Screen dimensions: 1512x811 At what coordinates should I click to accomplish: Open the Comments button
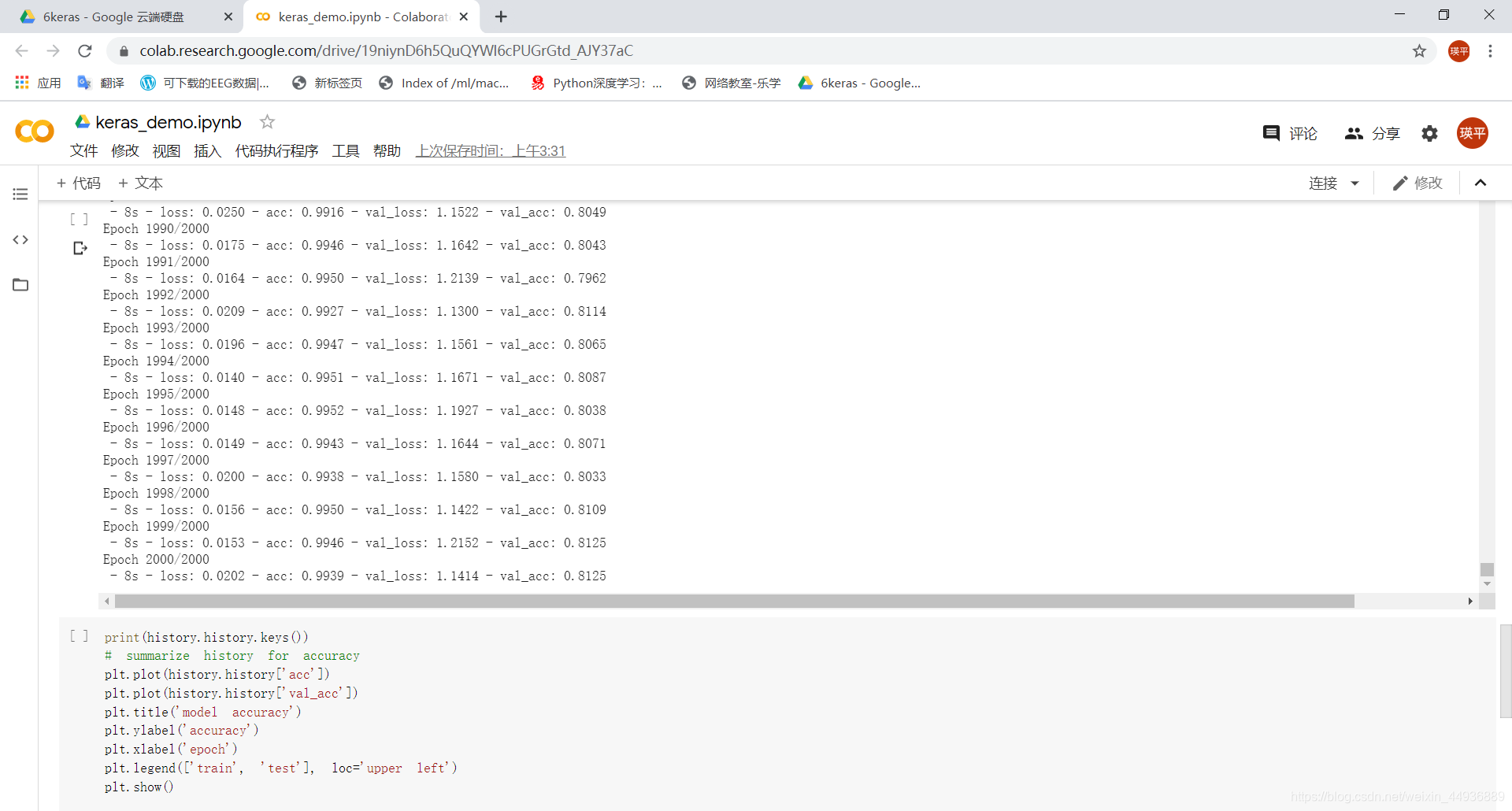pyautogui.click(x=1290, y=133)
